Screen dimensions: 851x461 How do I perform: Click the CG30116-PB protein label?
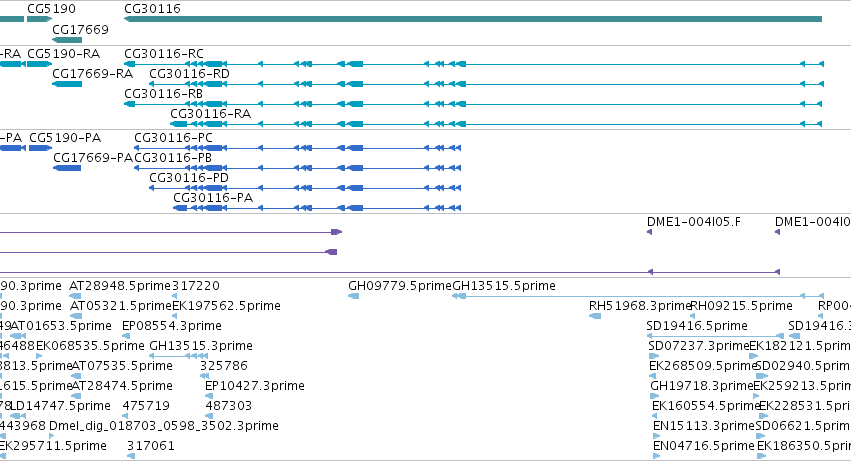(x=173, y=158)
